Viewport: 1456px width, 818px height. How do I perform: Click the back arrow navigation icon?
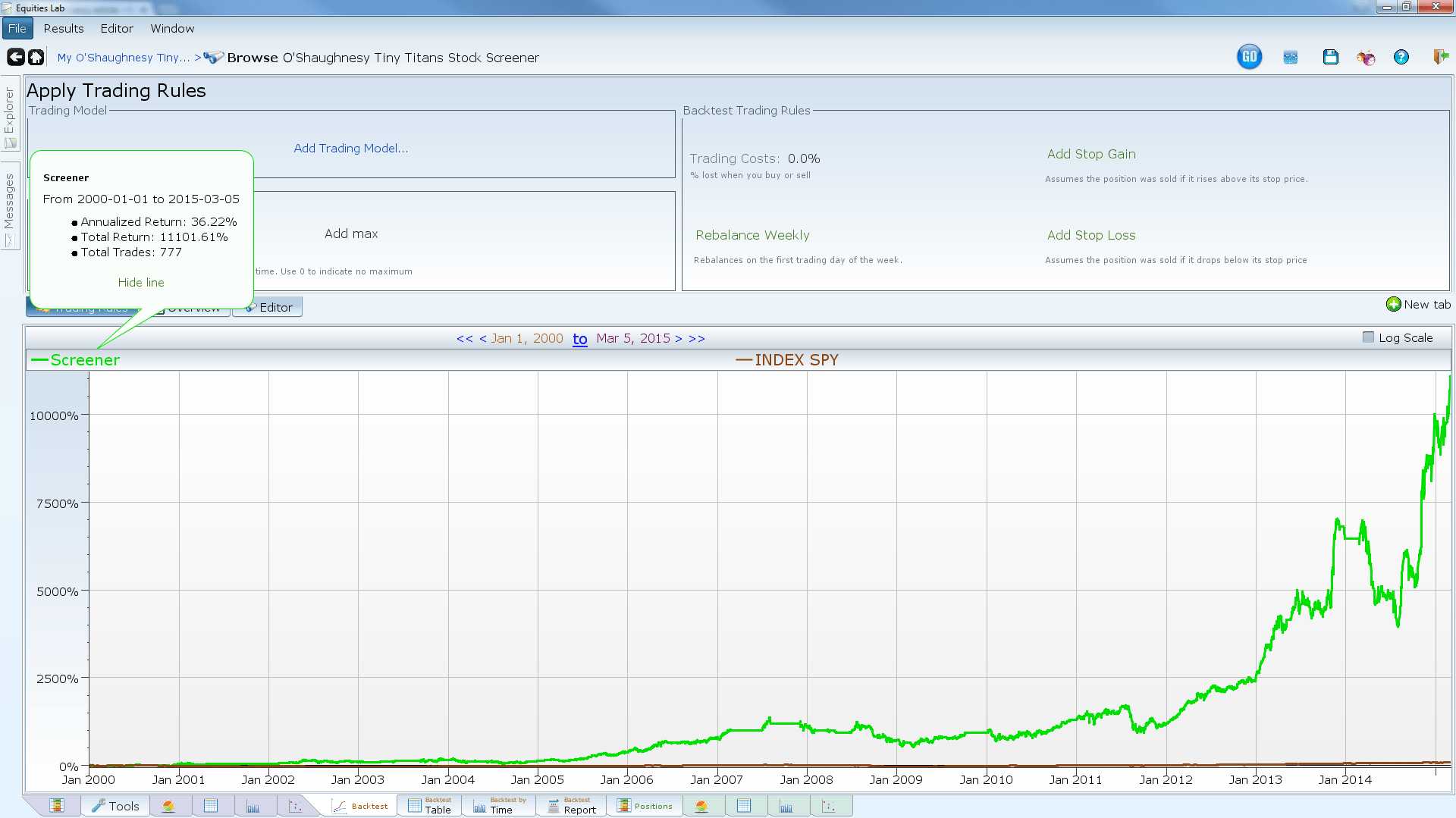[x=15, y=57]
